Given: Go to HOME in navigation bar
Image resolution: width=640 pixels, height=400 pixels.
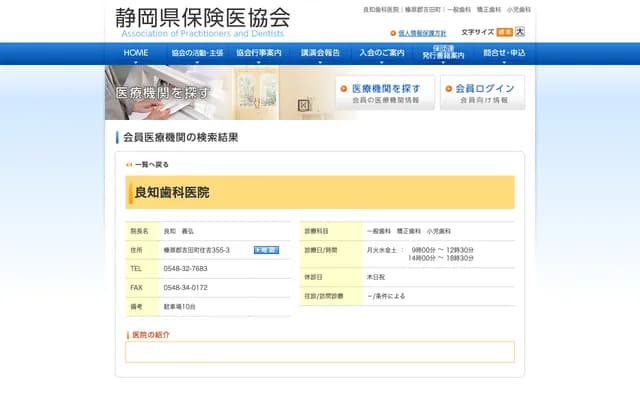Looking at the screenshot, I should point(136,52).
